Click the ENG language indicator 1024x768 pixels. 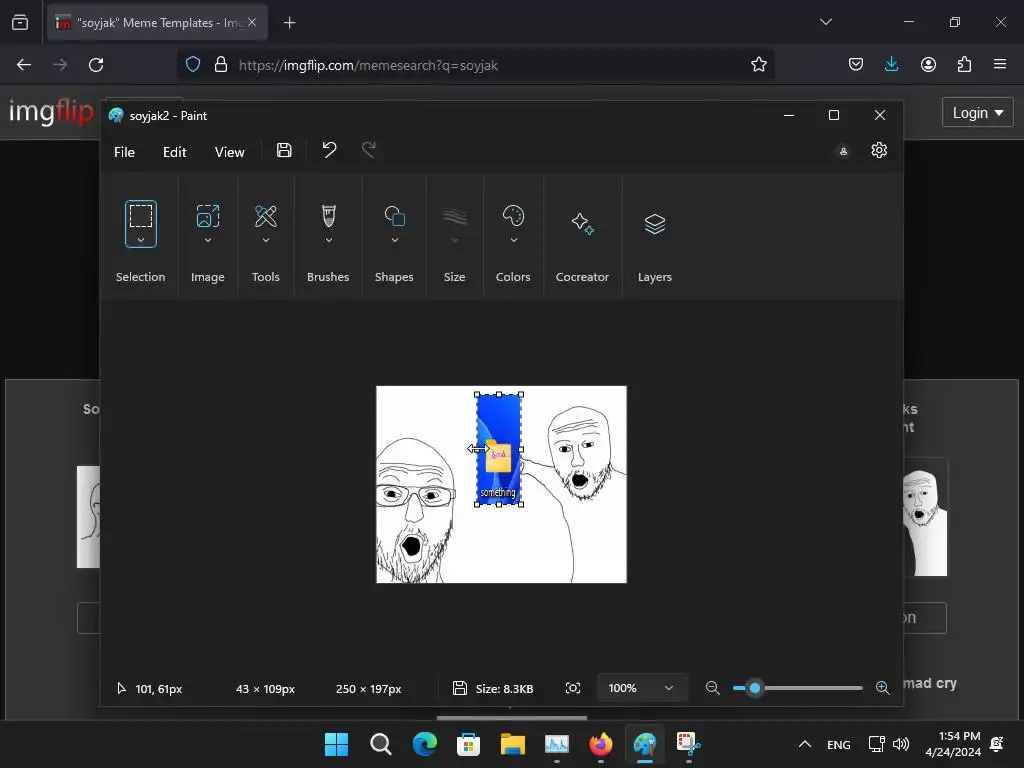pos(839,744)
